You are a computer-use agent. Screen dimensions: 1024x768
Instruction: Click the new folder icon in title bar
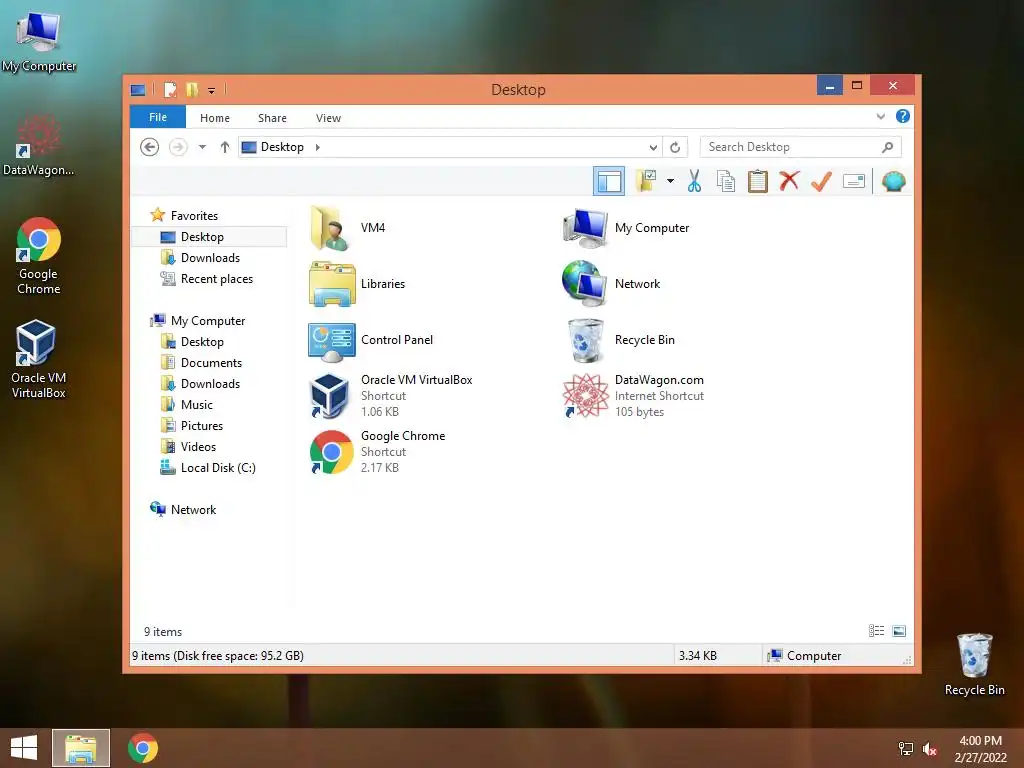click(192, 89)
